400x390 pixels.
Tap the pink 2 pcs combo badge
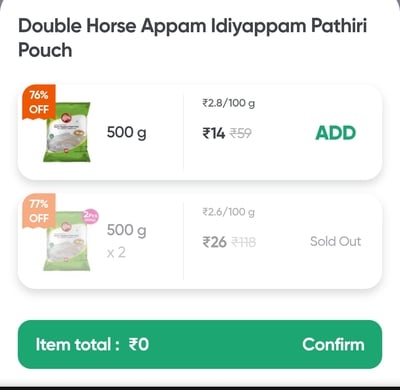91,216
